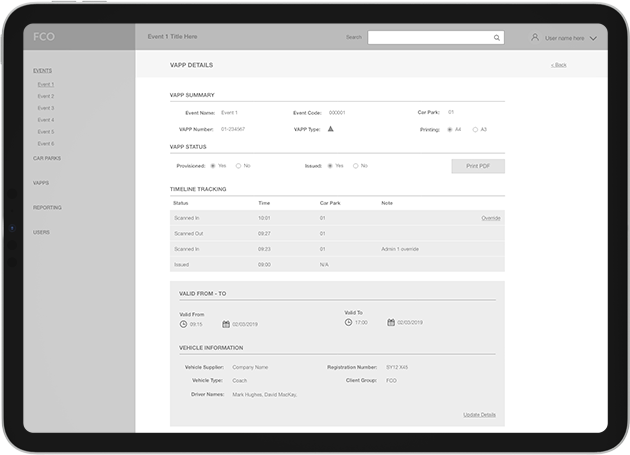Set Issued to No
The height and width of the screenshot is (455, 630).
(x=354, y=165)
